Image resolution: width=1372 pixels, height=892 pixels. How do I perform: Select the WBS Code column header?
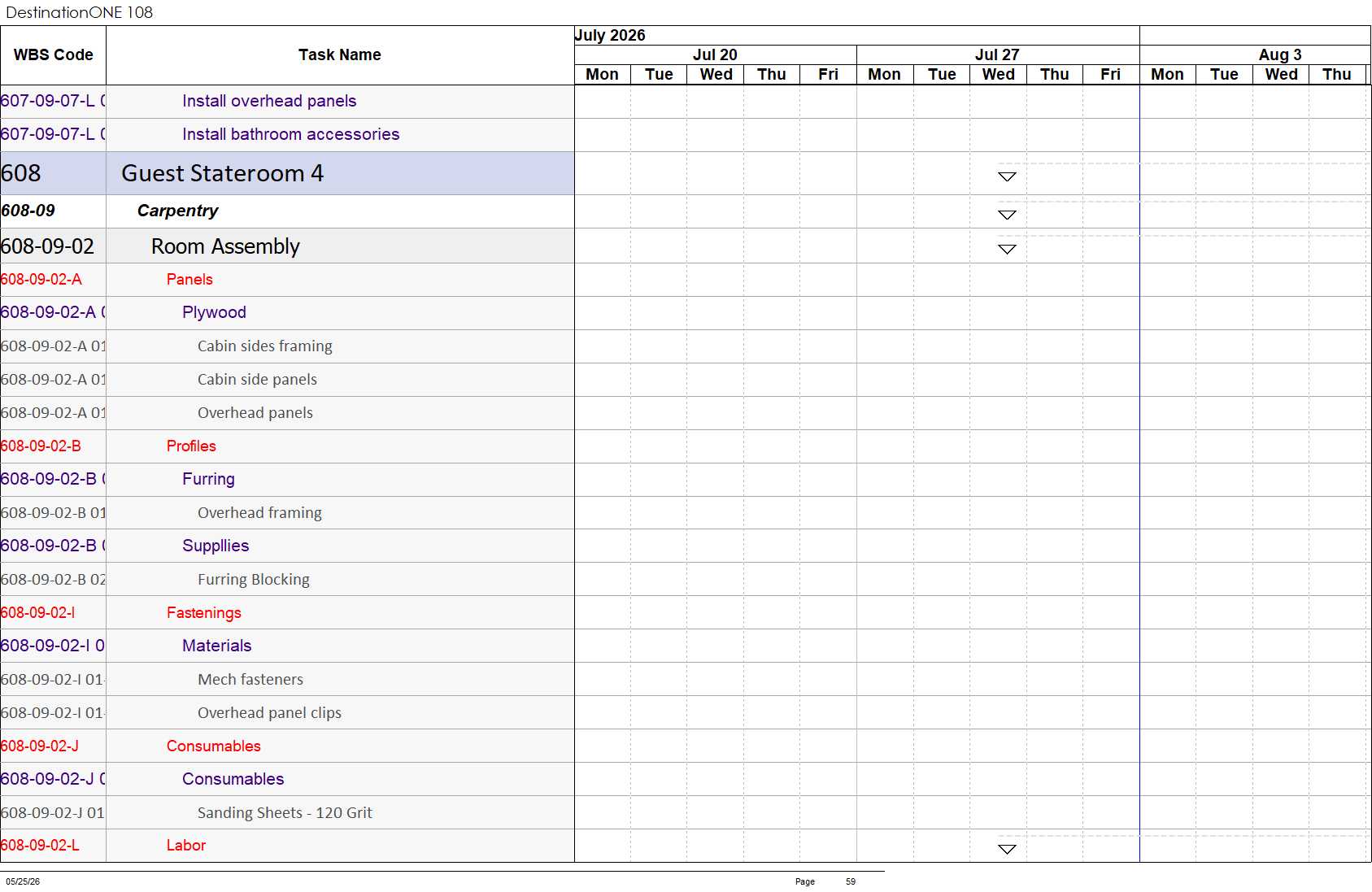54,54
